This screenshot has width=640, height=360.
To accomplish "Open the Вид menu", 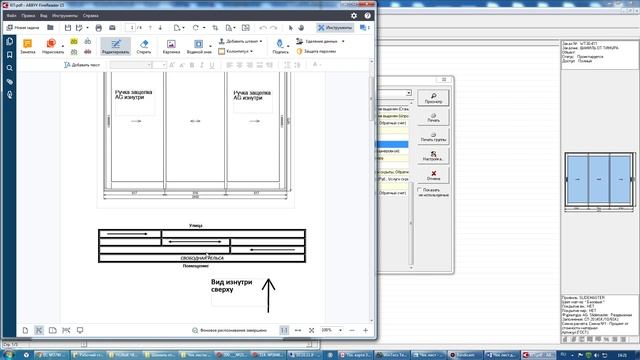I will (43, 16).
